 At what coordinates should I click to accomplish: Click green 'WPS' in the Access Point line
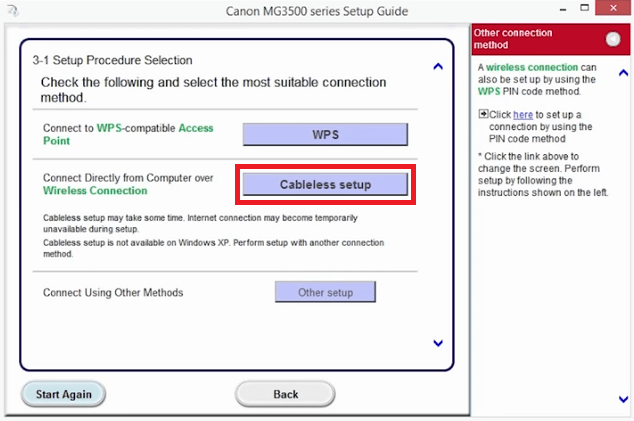tap(109, 128)
